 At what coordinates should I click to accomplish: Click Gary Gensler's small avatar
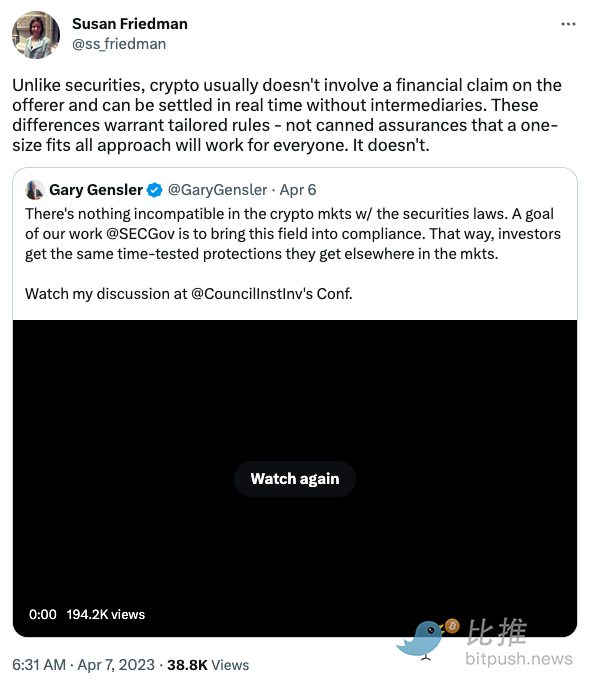coord(35,190)
